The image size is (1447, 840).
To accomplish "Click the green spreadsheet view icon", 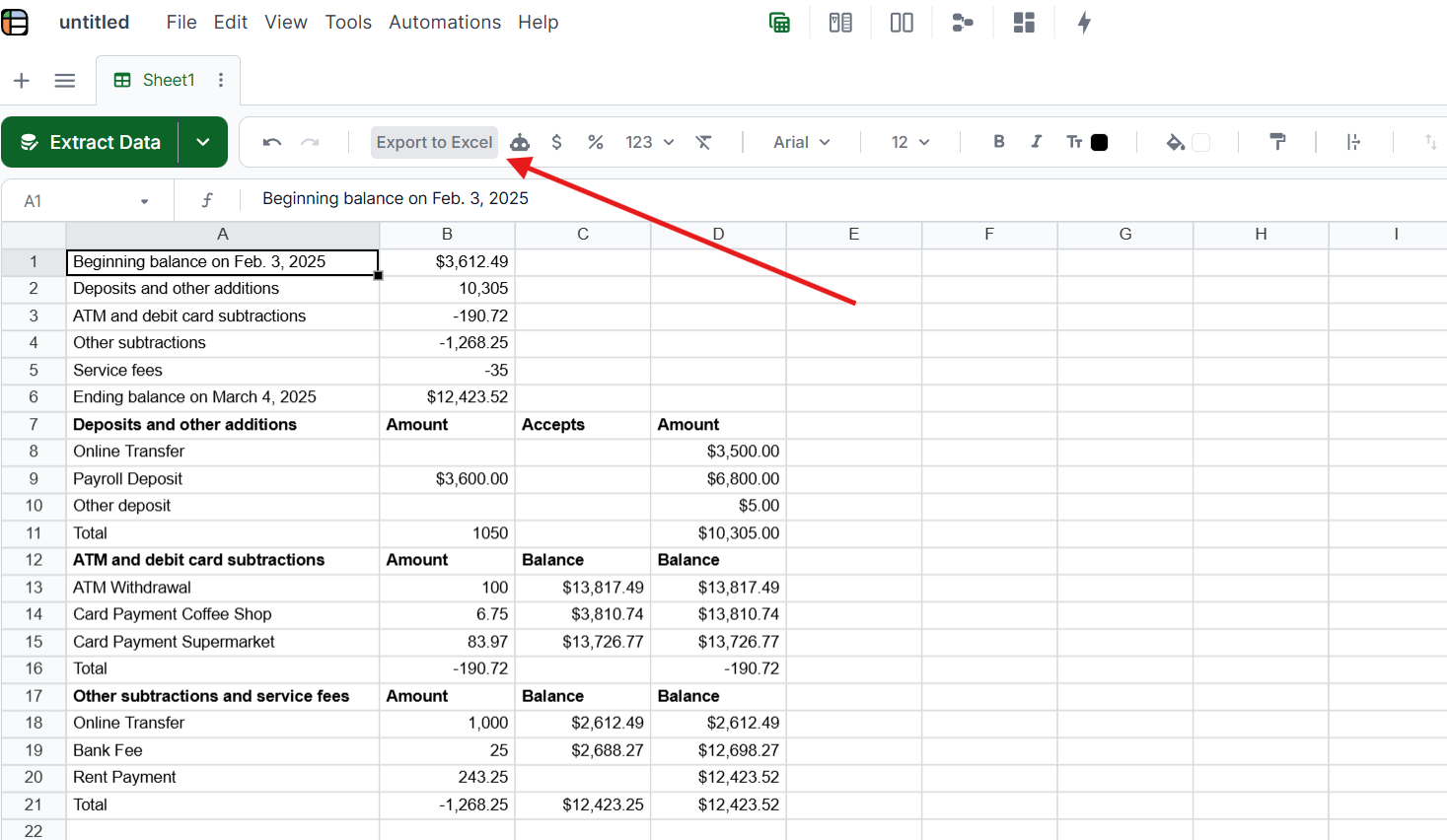I will [x=779, y=23].
